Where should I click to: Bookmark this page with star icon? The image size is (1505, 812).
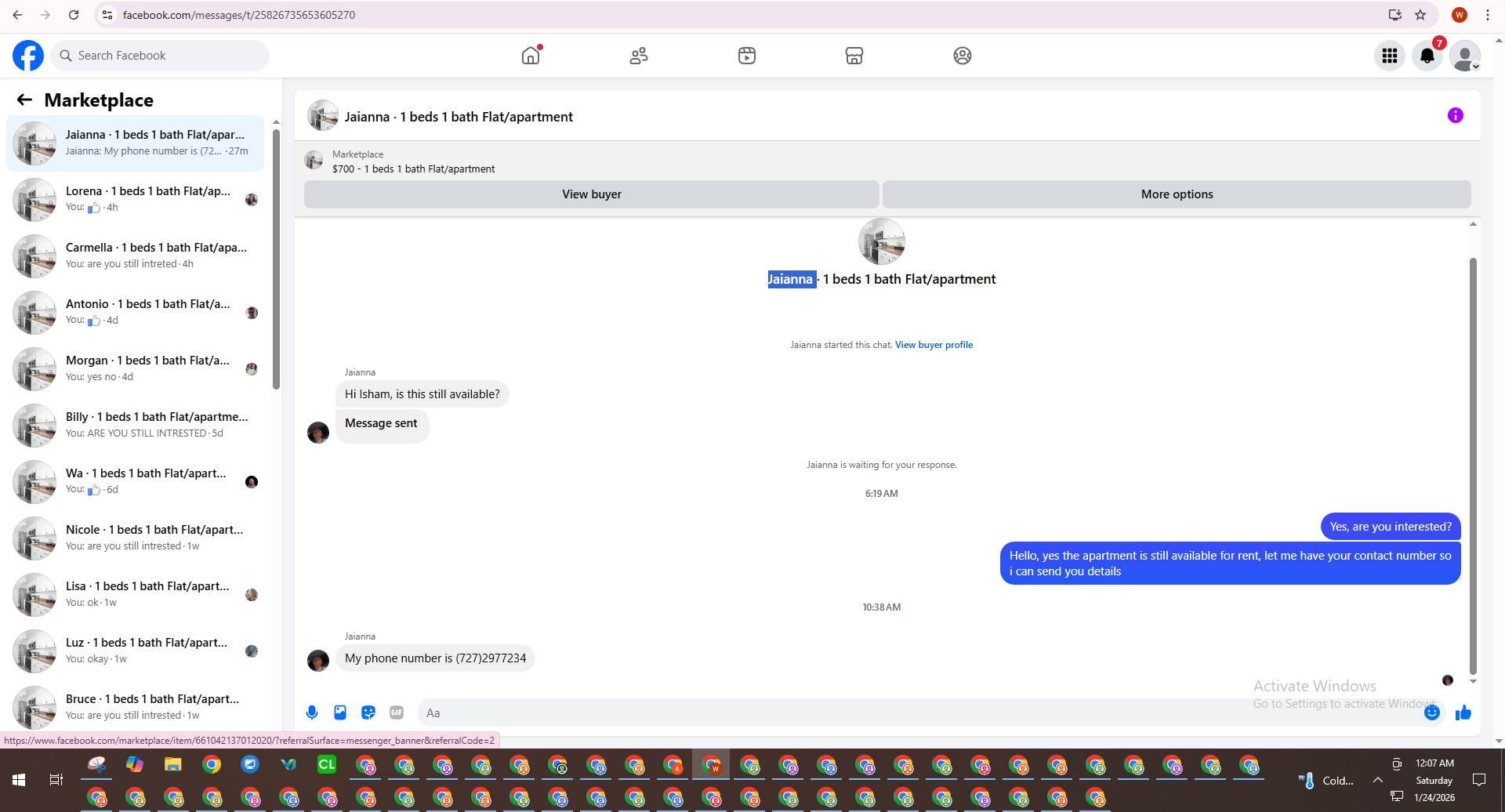click(1420, 15)
